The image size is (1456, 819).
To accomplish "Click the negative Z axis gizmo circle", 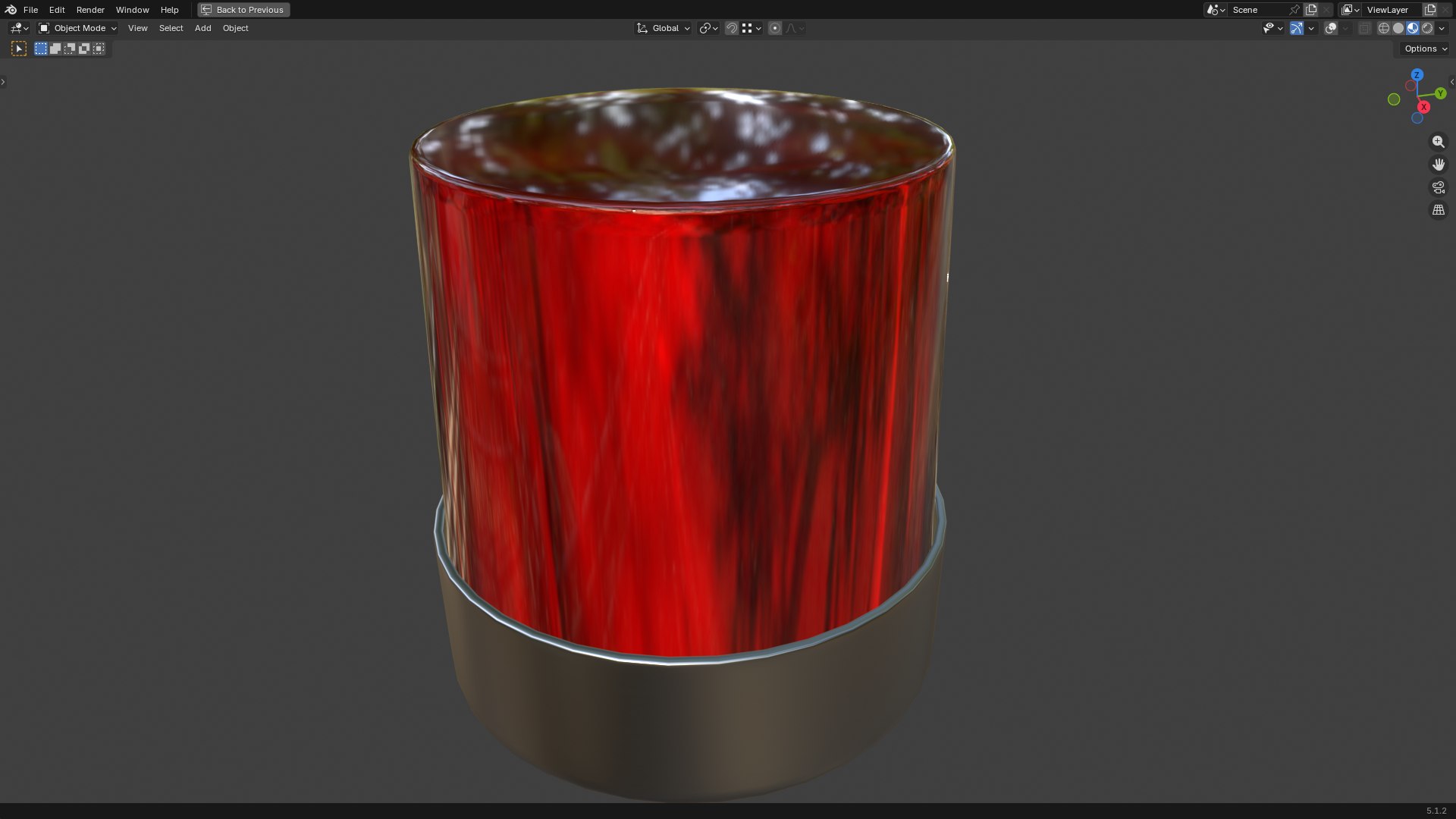I will [1417, 118].
